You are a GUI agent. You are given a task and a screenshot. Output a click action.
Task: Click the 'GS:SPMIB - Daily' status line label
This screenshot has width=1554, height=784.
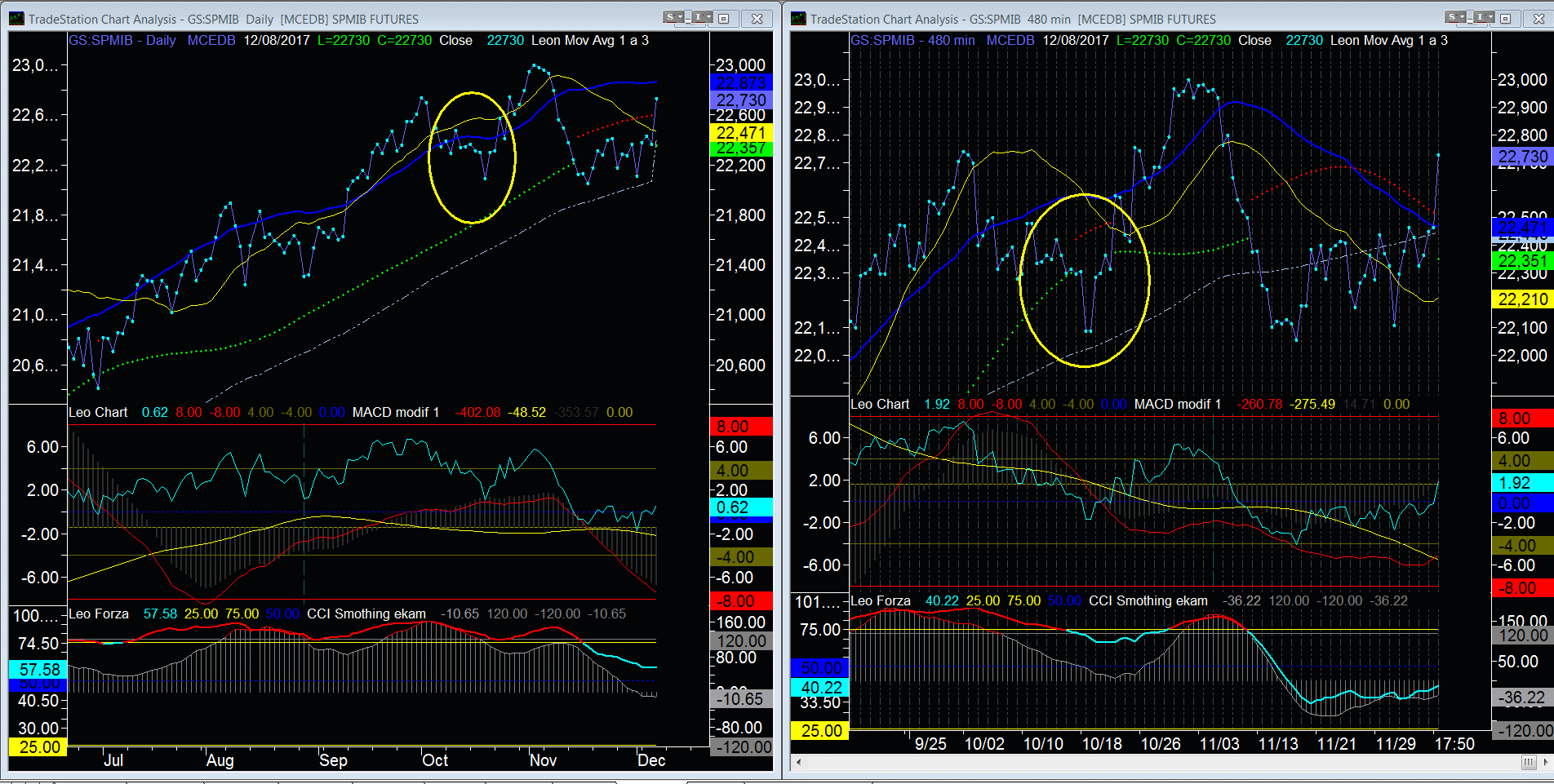tap(122, 40)
